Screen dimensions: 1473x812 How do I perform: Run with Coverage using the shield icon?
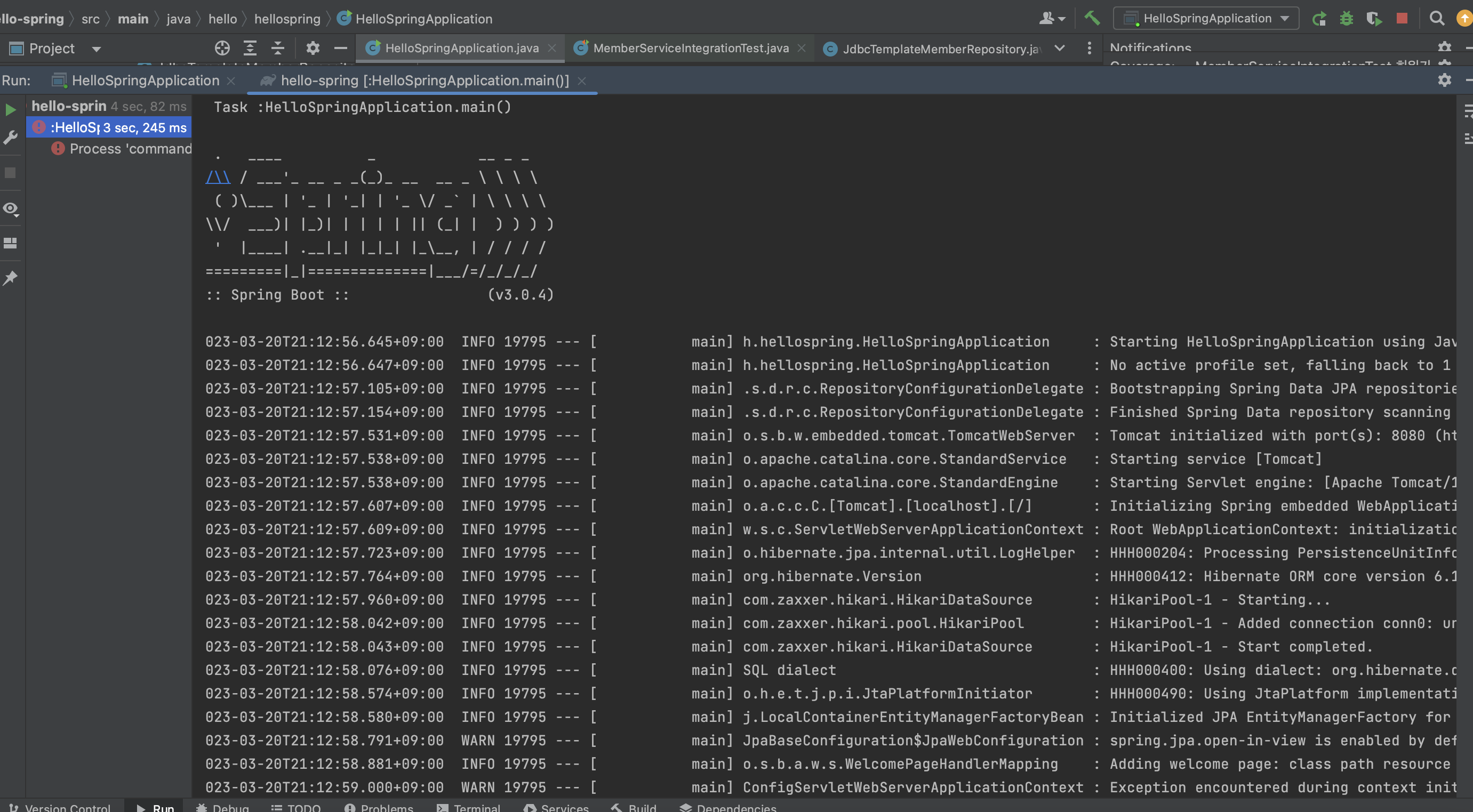1373,18
